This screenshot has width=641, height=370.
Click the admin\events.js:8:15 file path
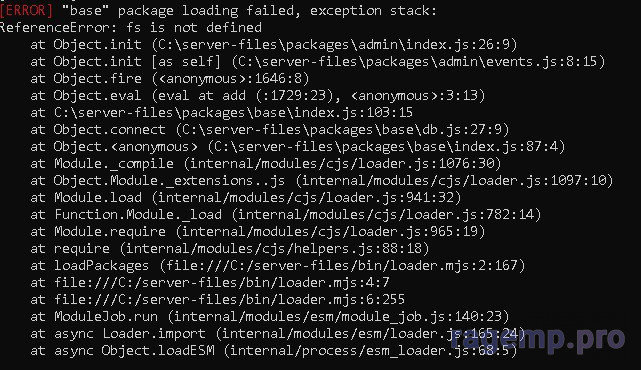pyautogui.click(x=418, y=62)
